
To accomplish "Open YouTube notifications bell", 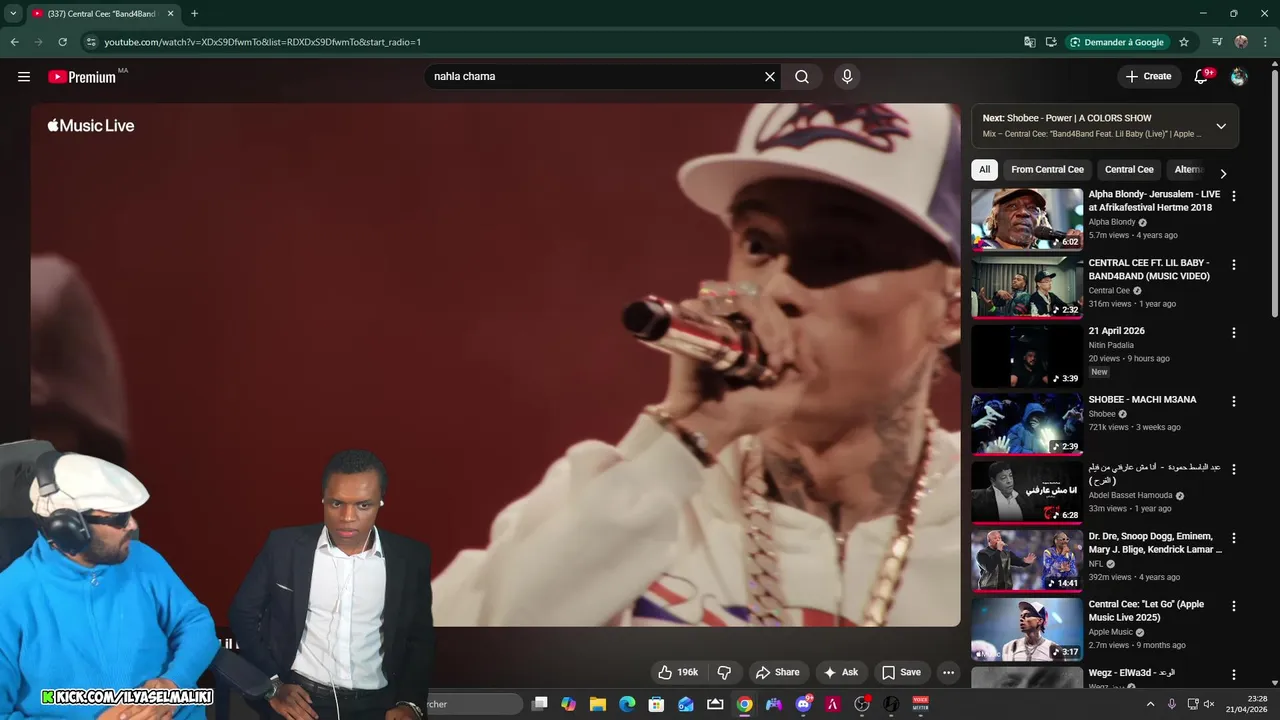I will point(1202,77).
